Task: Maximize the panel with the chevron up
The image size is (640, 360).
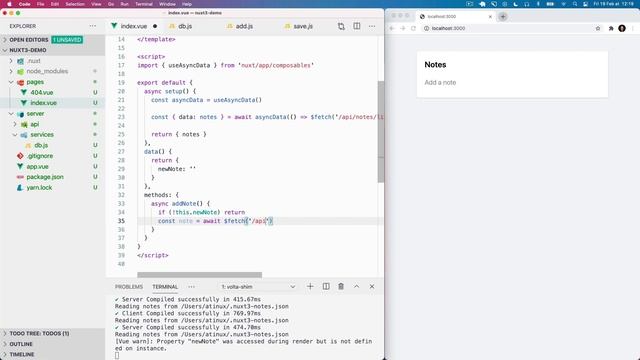Action: tap(356, 287)
